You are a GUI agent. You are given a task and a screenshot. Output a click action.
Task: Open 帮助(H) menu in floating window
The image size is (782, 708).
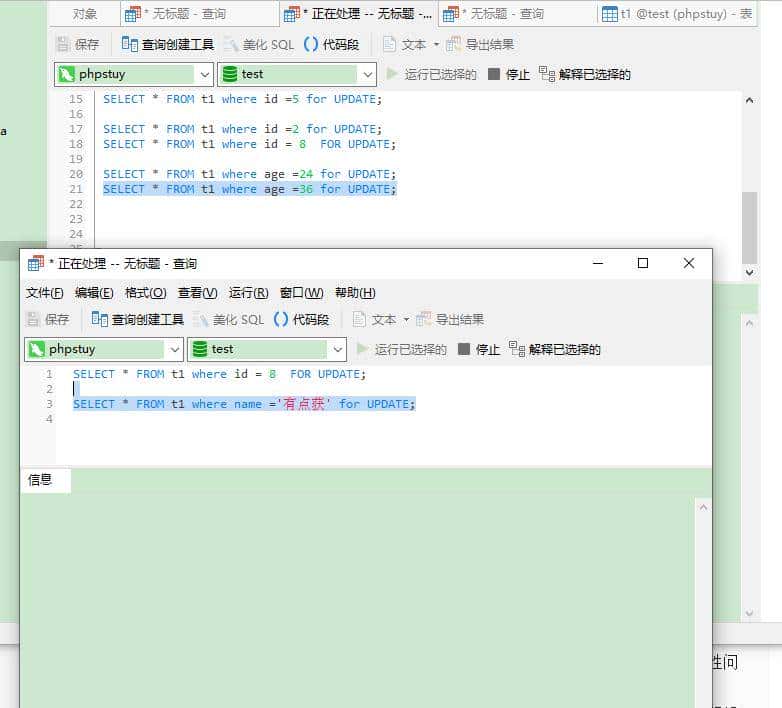click(355, 293)
